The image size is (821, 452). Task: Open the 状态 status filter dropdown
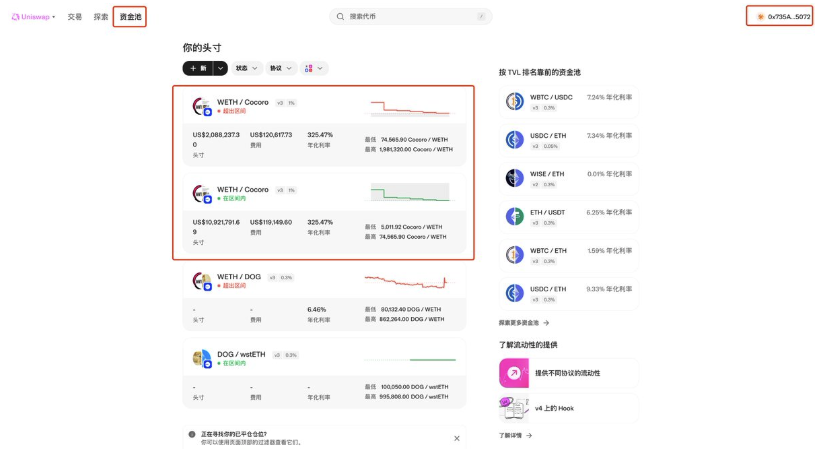pyautogui.click(x=247, y=68)
